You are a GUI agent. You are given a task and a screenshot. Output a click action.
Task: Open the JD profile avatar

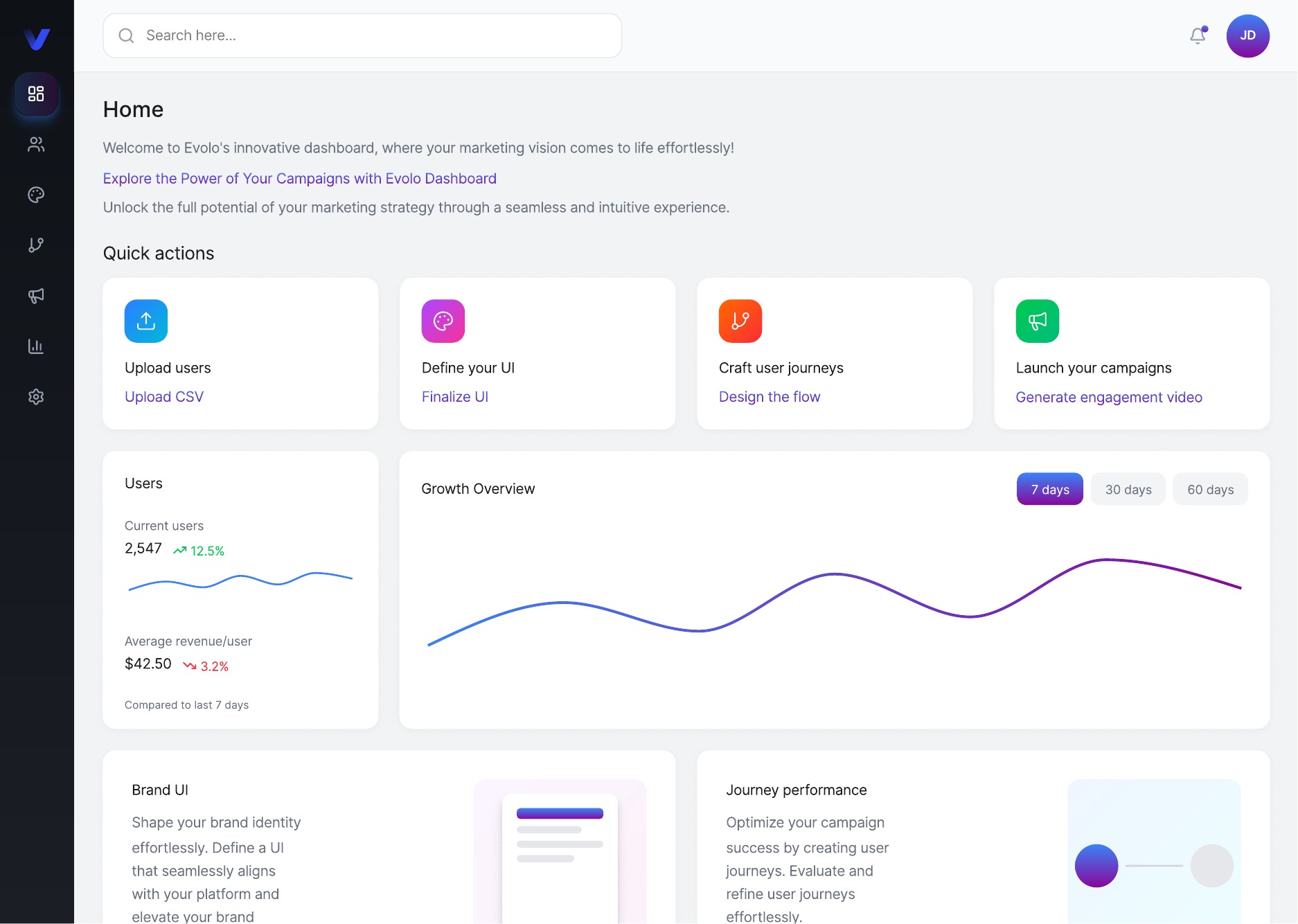click(x=1247, y=36)
